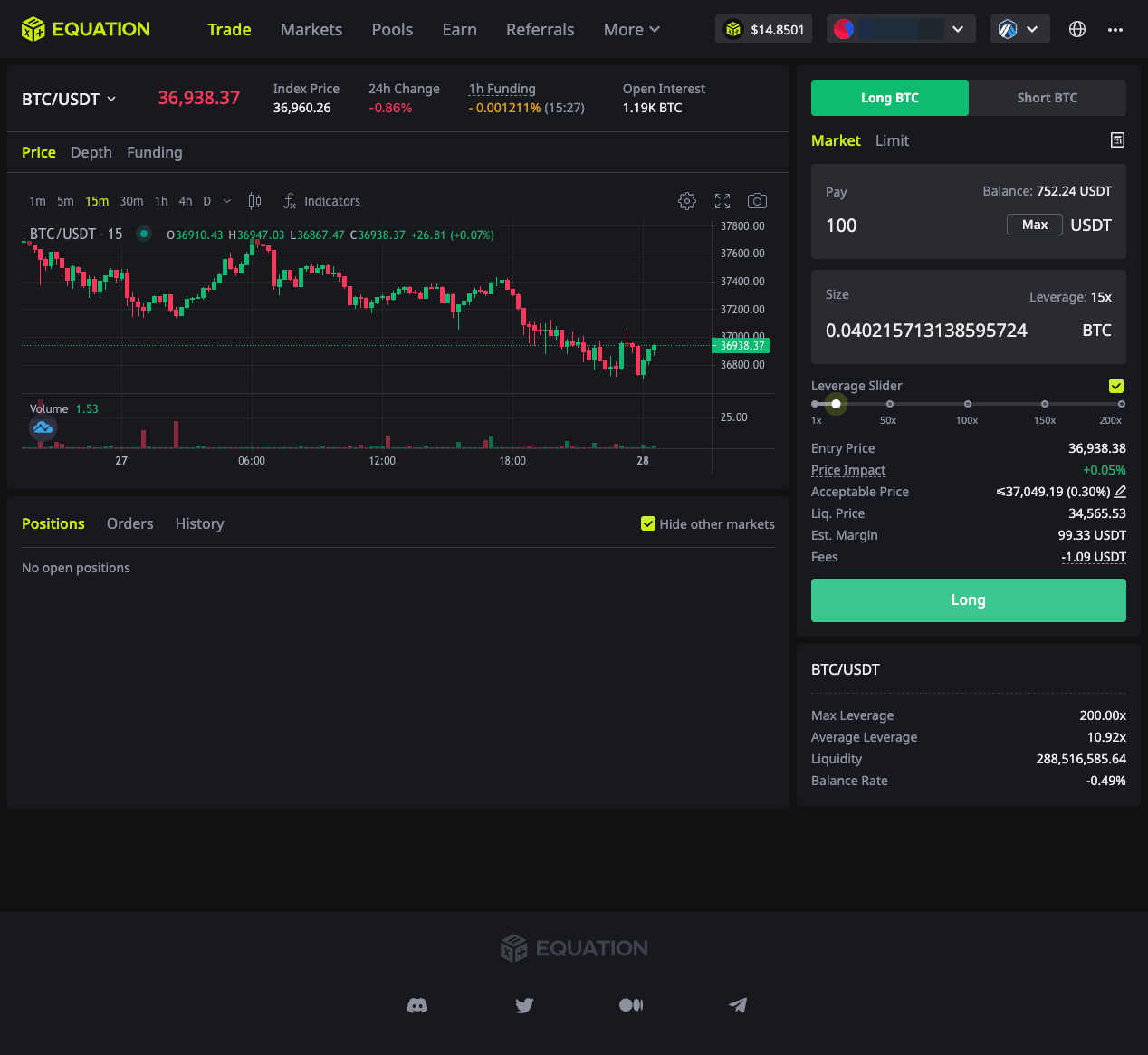Screen dimensions: 1148x1055
Task: Click the wallet avatar icon
Action: coord(844,29)
